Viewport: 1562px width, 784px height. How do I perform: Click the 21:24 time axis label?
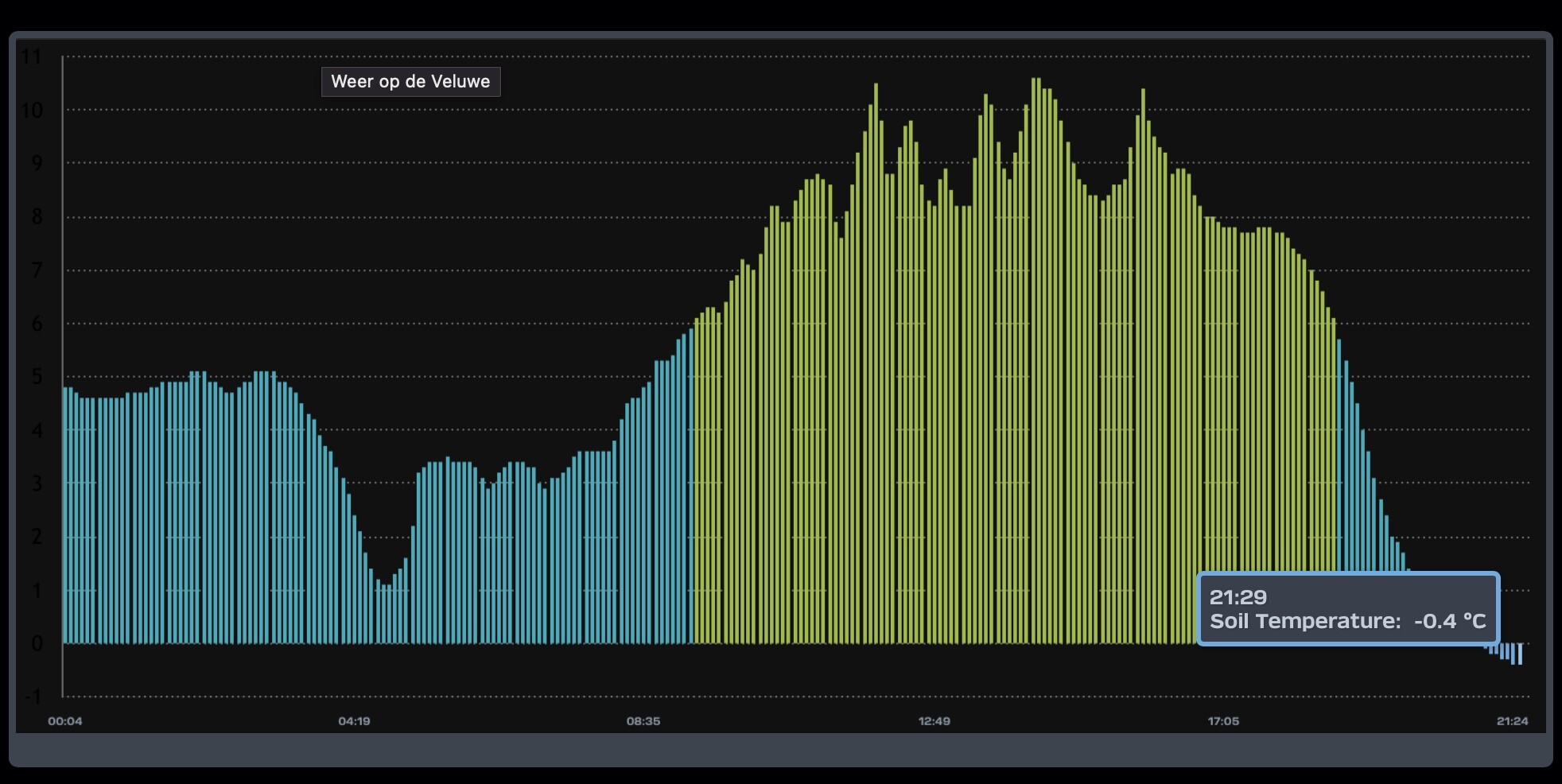click(1512, 721)
